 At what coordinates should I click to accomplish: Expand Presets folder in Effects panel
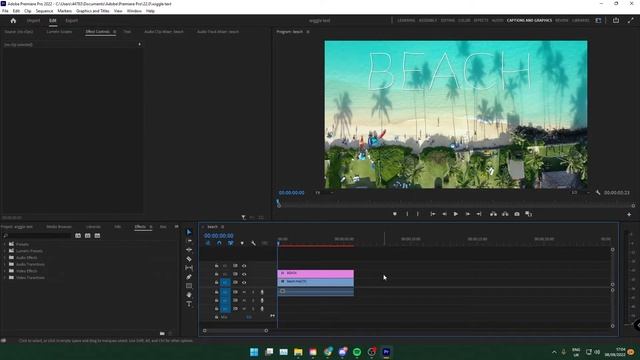tap(5, 244)
